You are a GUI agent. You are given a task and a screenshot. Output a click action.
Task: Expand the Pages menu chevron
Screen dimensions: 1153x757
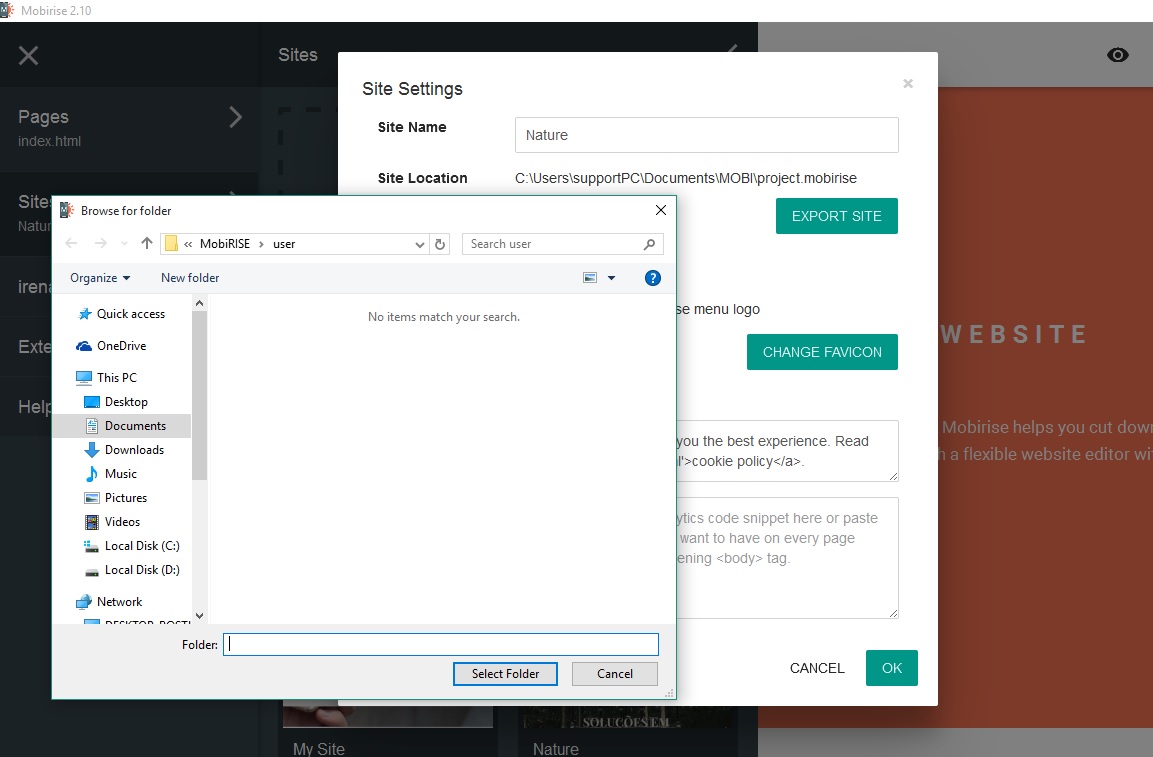pos(236,117)
